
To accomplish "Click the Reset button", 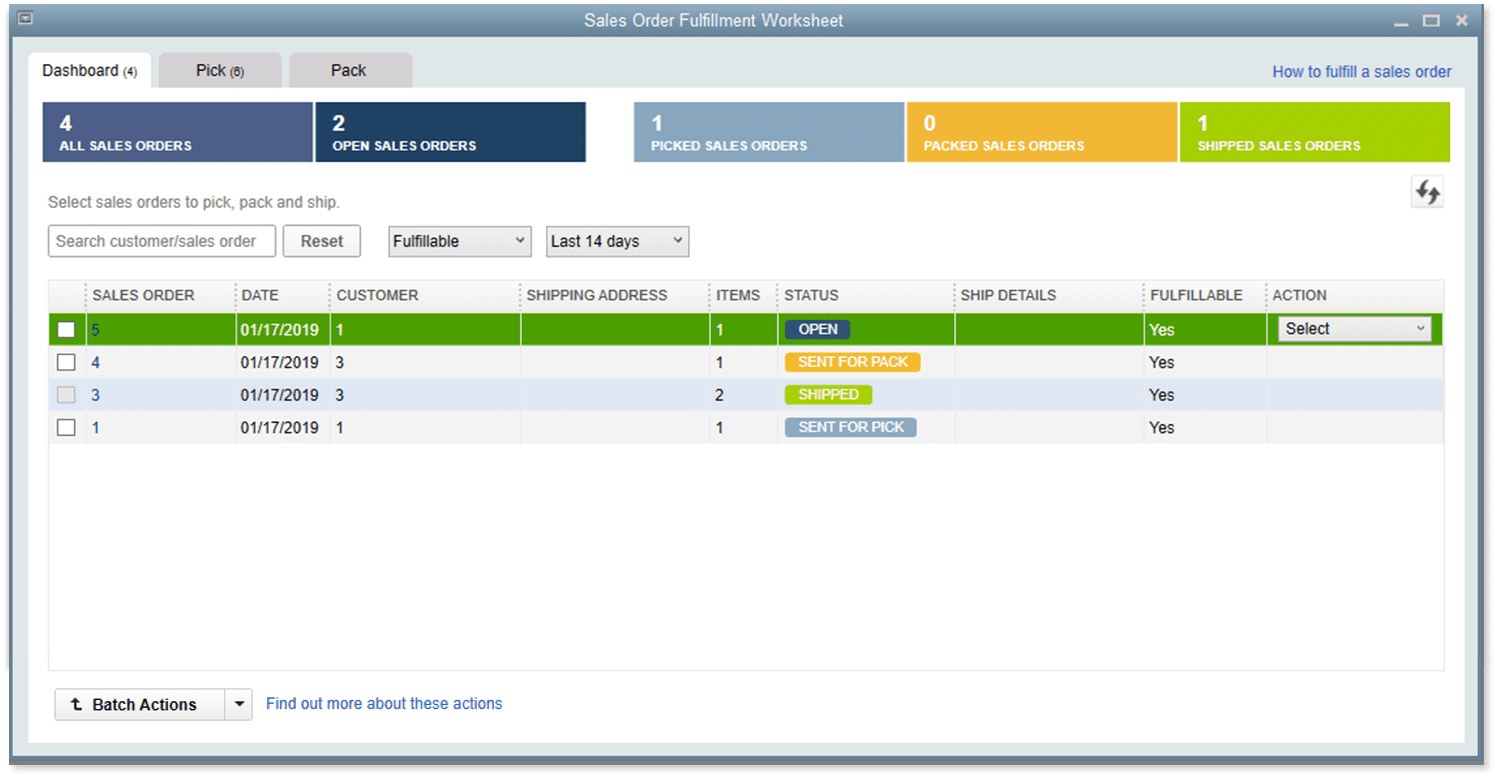I will [x=322, y=241].
